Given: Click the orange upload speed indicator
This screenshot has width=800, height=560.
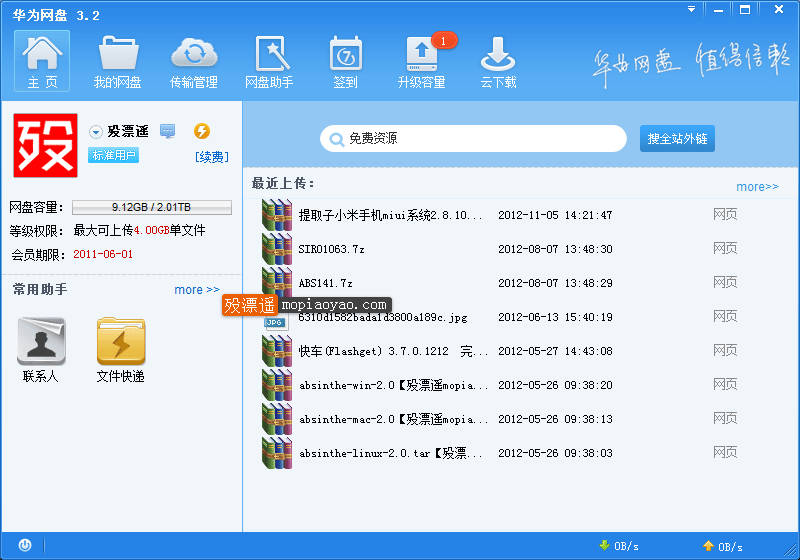Looking at the screenshot, I should coord(722,546).
